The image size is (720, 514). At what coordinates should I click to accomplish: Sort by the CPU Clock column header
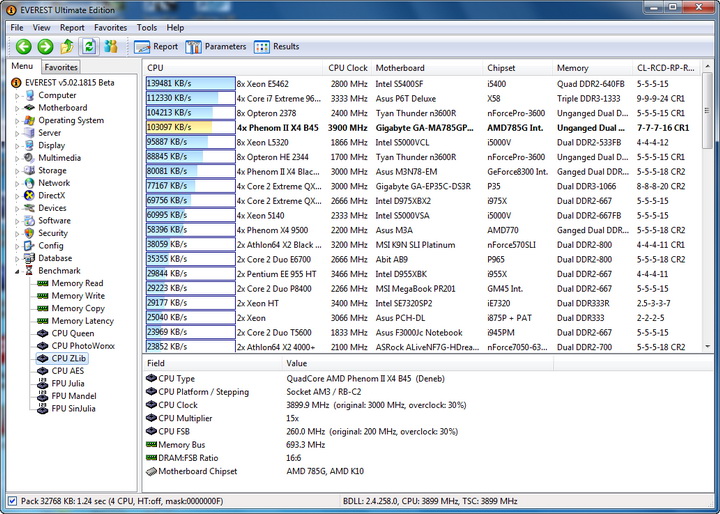coord(348,68)
